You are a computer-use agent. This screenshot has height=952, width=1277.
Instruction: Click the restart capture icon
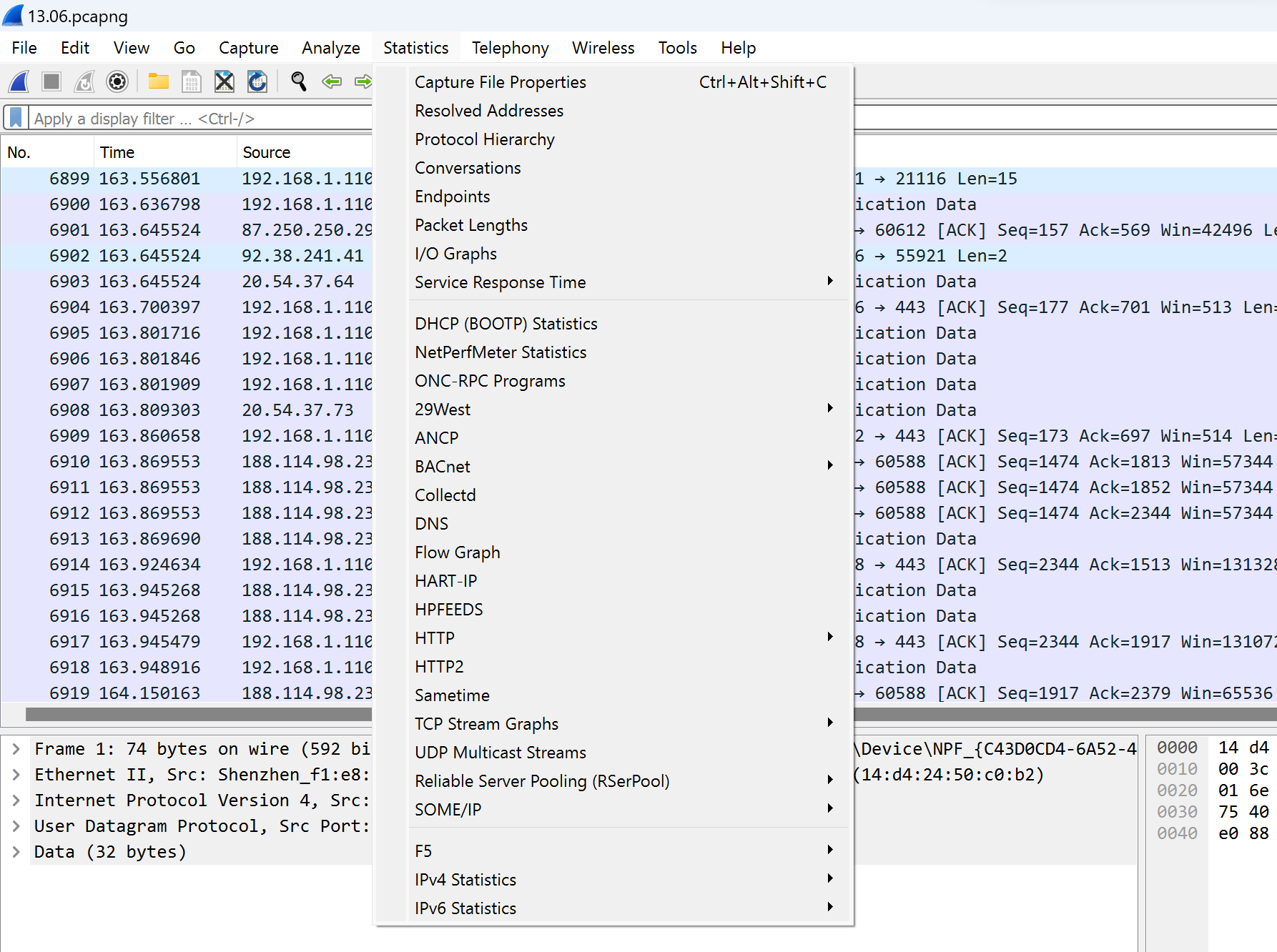coord(84,81)
